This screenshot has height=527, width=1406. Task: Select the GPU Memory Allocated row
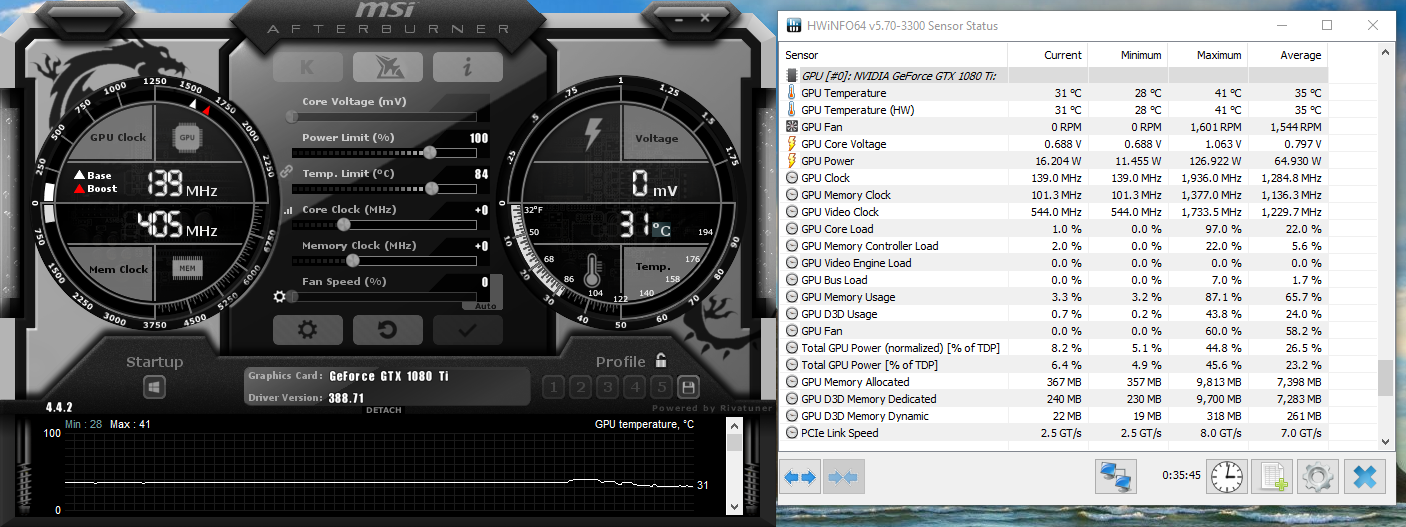(1054, 382)
